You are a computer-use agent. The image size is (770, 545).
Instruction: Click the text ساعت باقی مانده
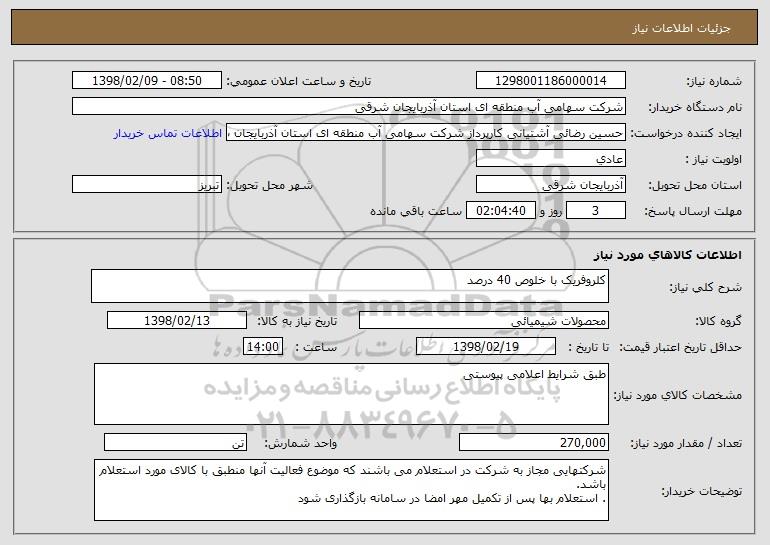click(416, 212)
